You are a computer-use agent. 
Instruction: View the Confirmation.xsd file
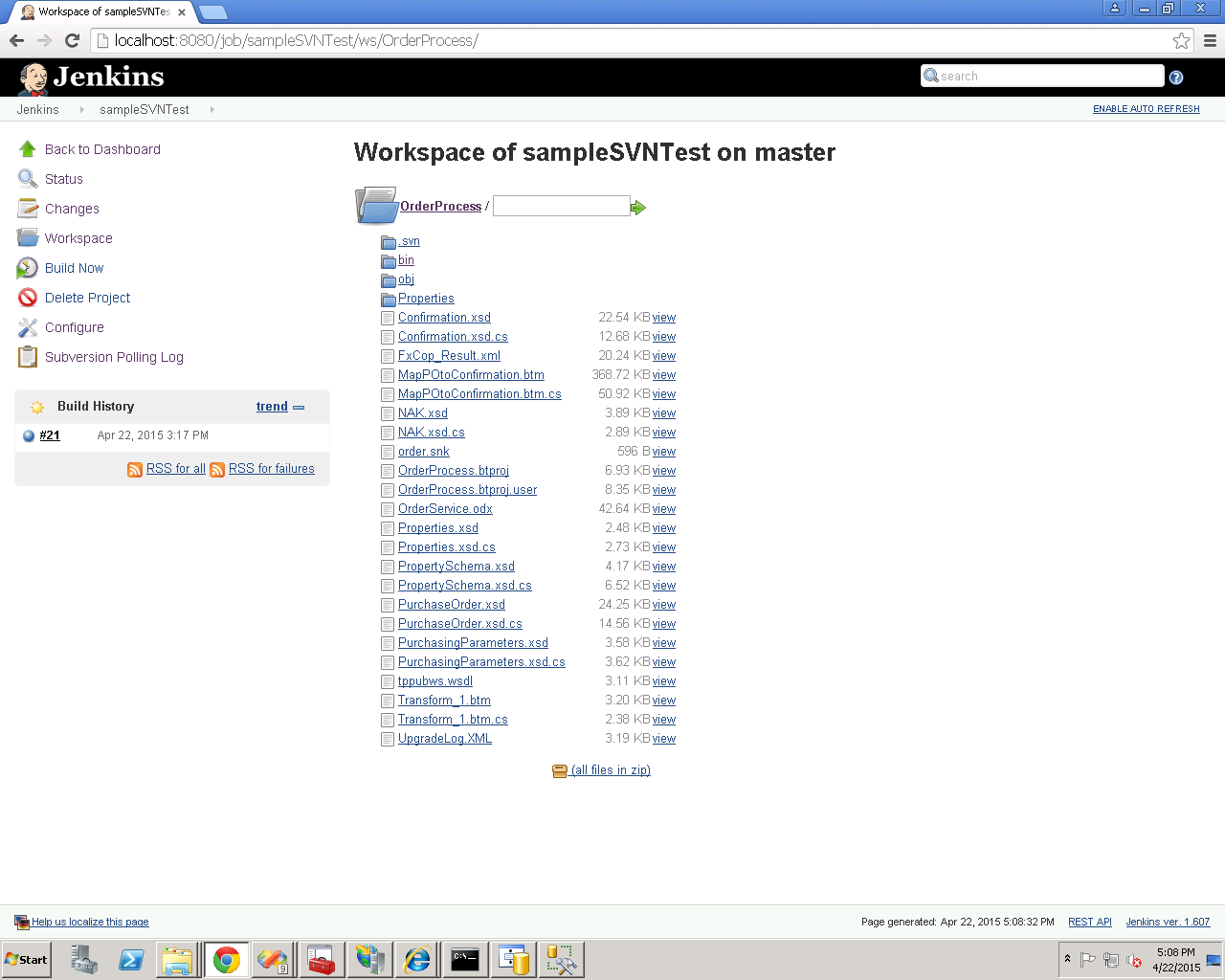pos(664,318)
